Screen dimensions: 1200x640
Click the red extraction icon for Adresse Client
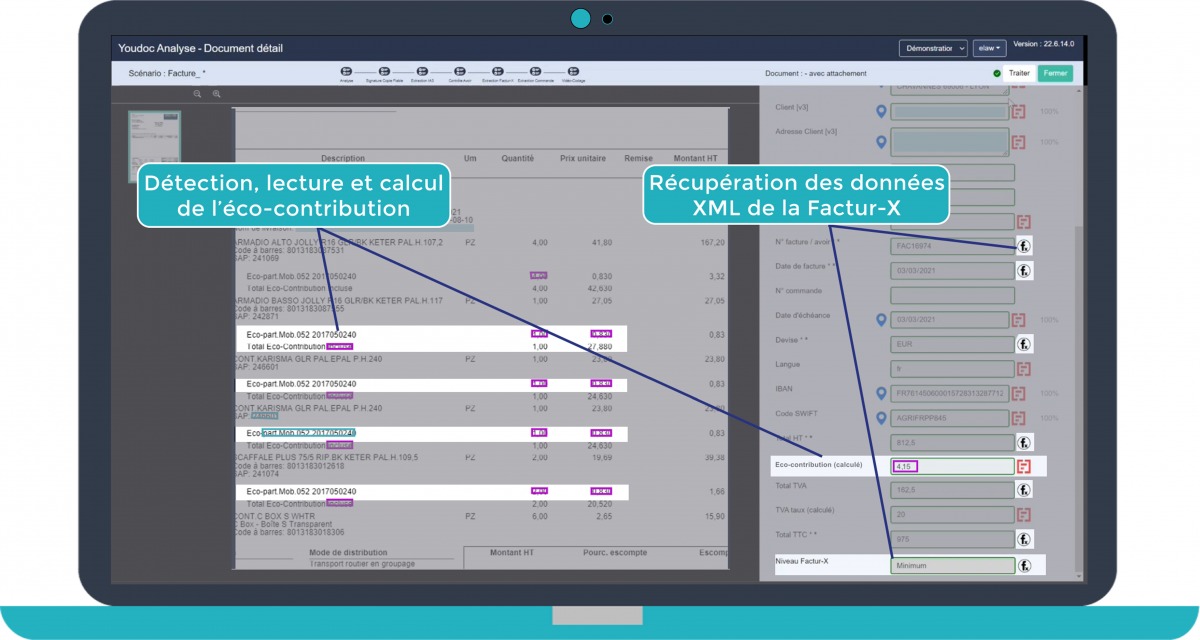[1020, 142]
